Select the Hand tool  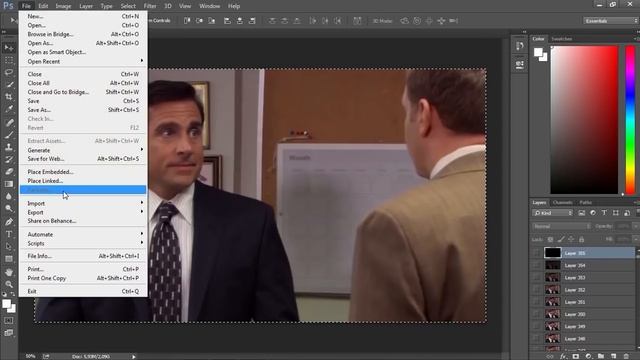click(x=9, y=272)
